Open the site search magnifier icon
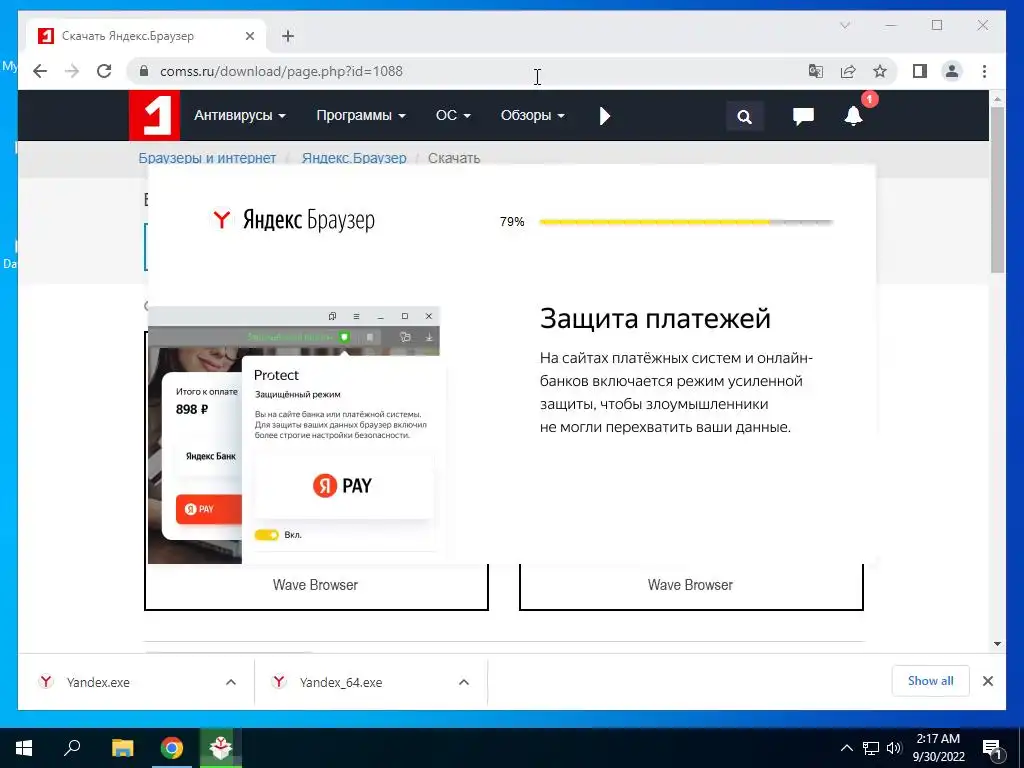Viewport: 1024px width, 768px height. (744, 116)
